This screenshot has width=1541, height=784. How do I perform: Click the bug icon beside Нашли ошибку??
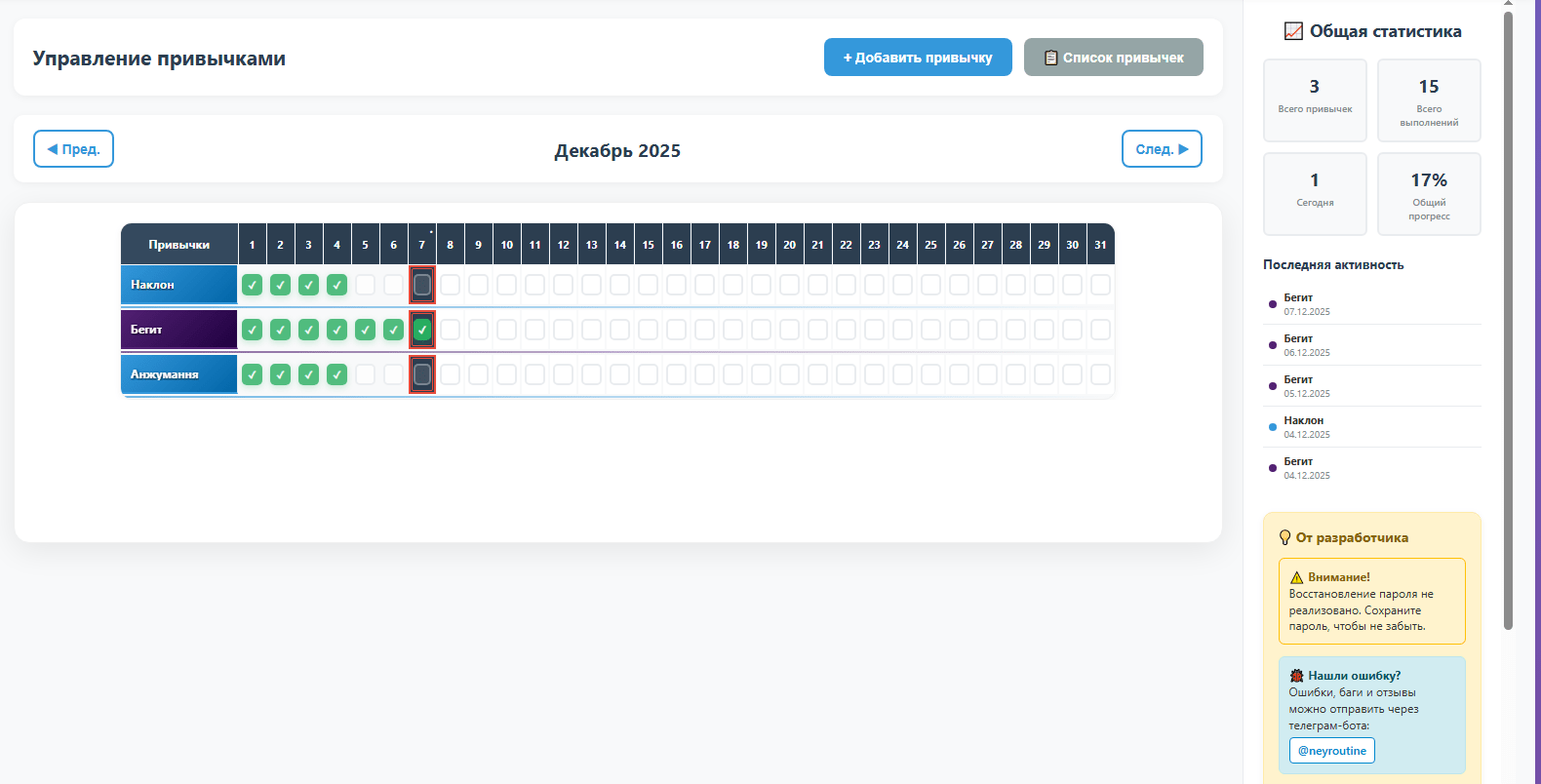1296,676
